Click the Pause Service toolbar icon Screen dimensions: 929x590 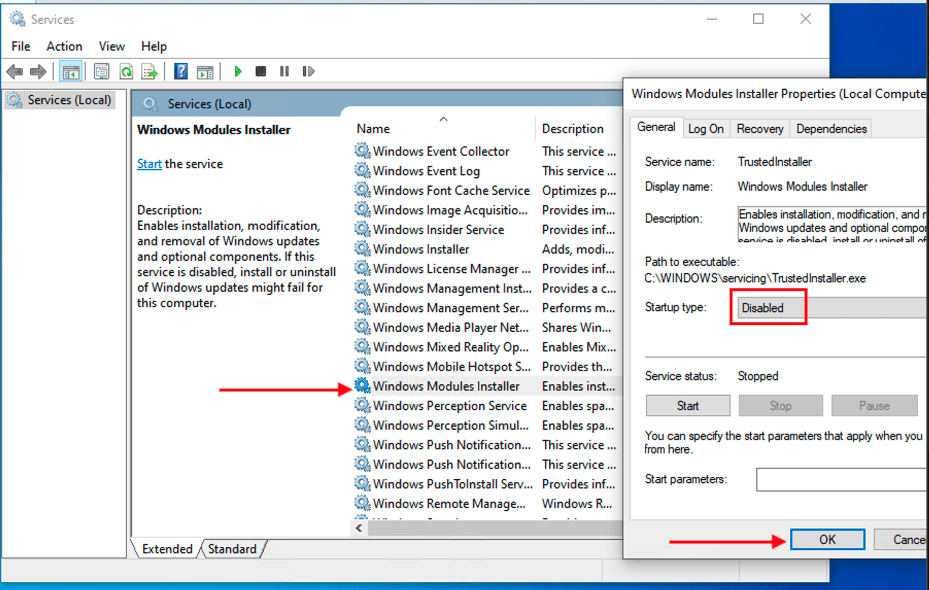(285, 71)
